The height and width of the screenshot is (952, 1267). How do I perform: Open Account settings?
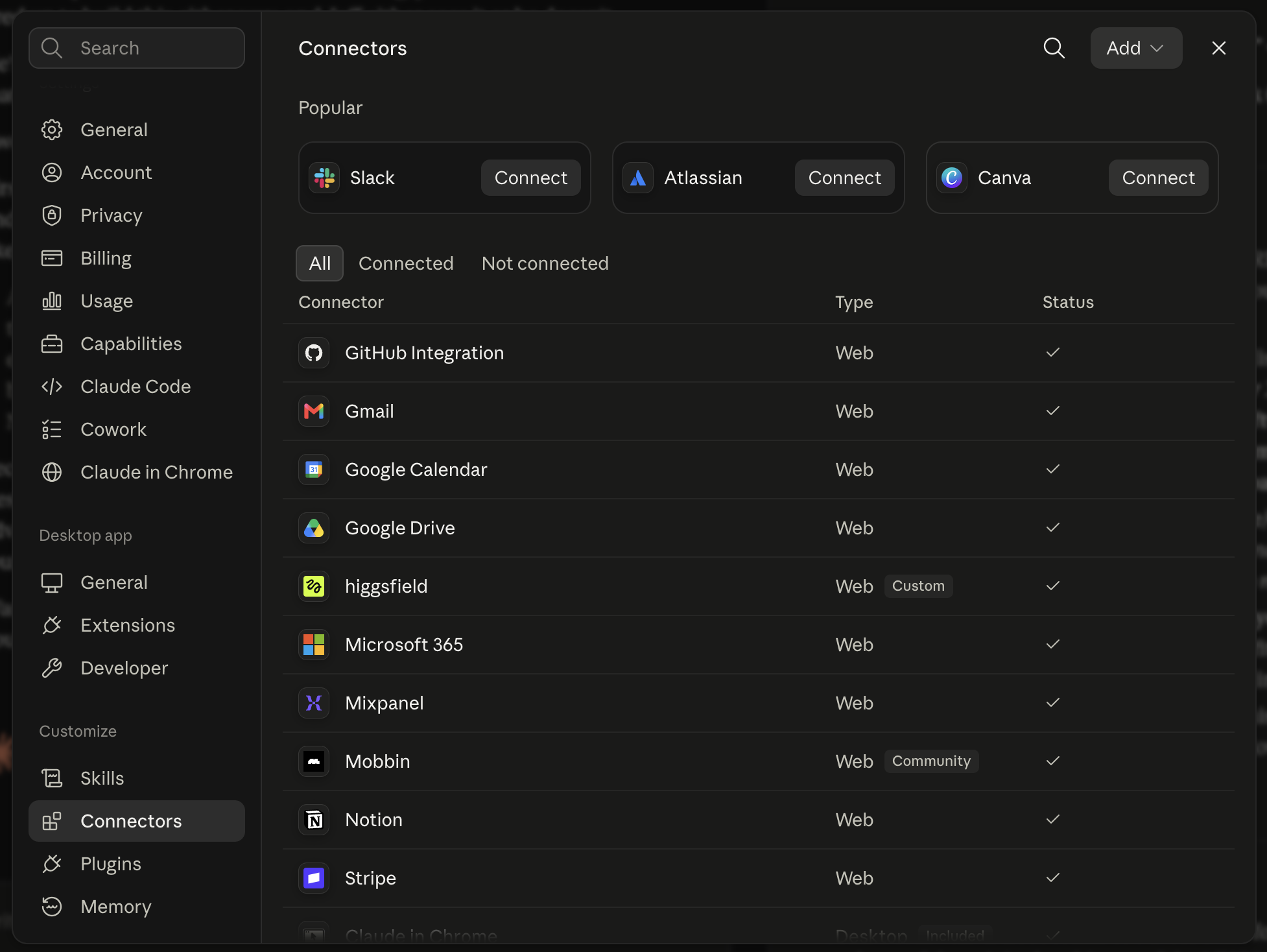tap(137, 173)
